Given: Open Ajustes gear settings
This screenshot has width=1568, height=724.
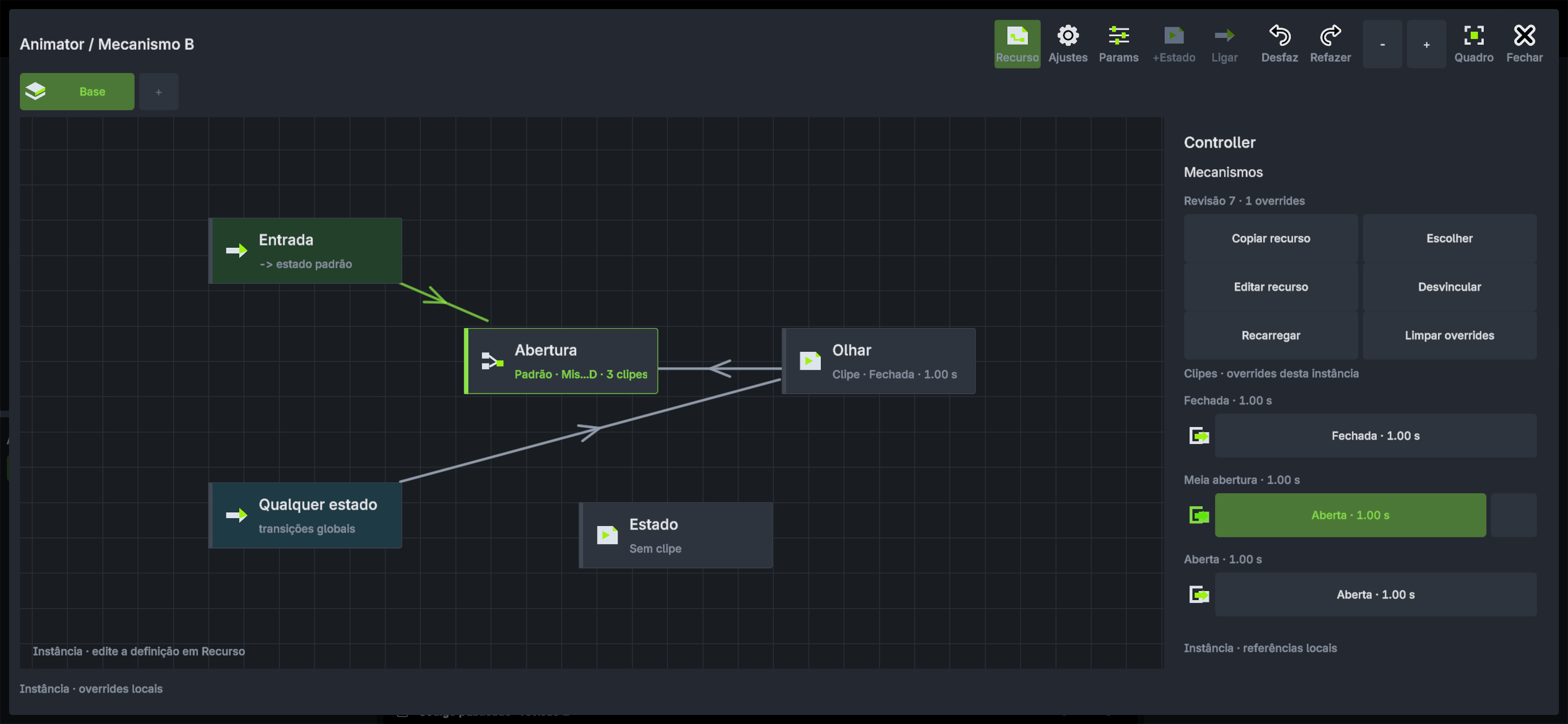Looking at the screenshot, I should (1067, 44).
